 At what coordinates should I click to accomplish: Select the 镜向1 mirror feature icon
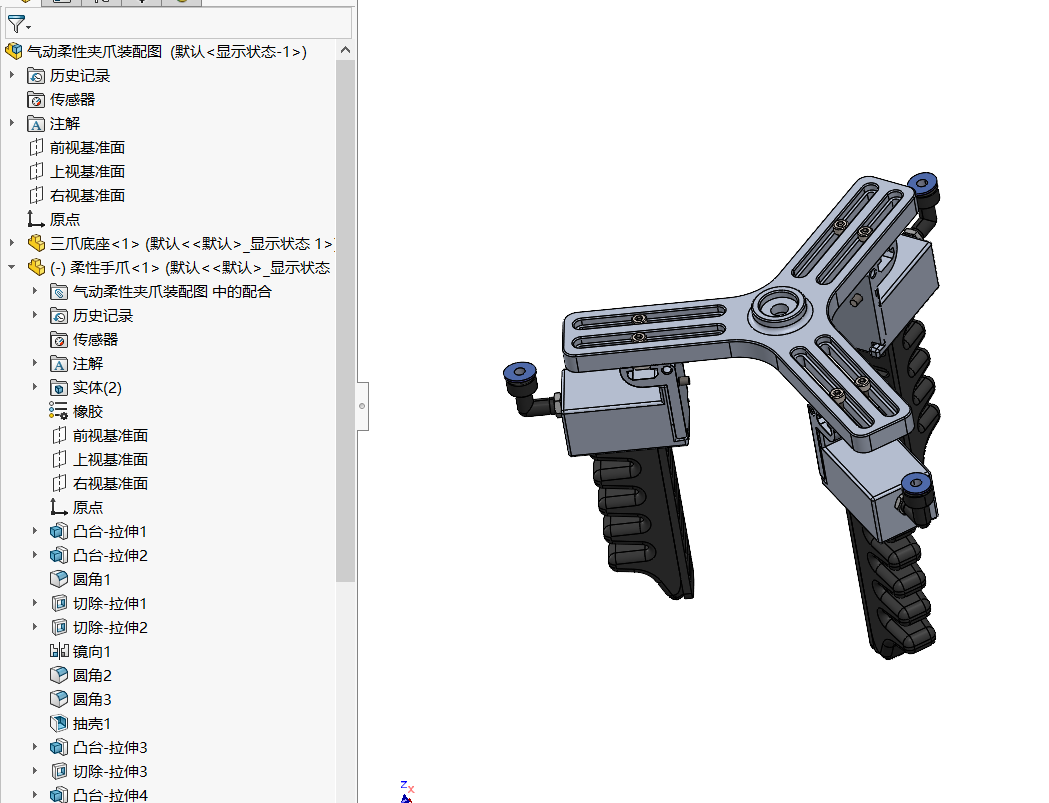pyautogui.click(x=59, y=651)
